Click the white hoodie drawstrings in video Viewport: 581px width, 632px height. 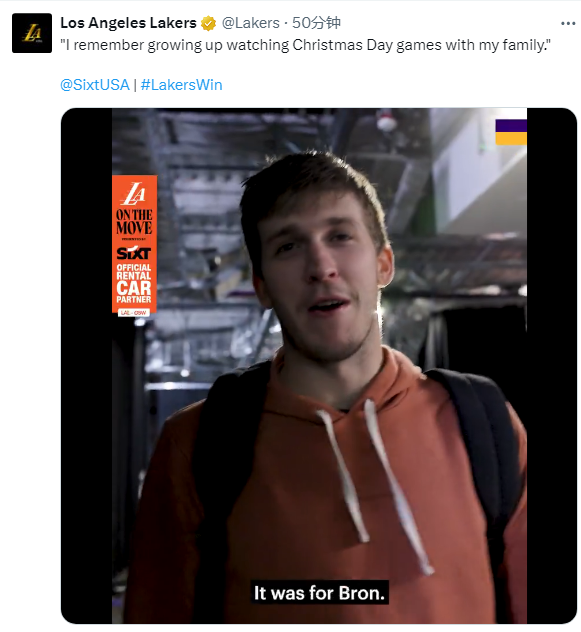(373, 484)
